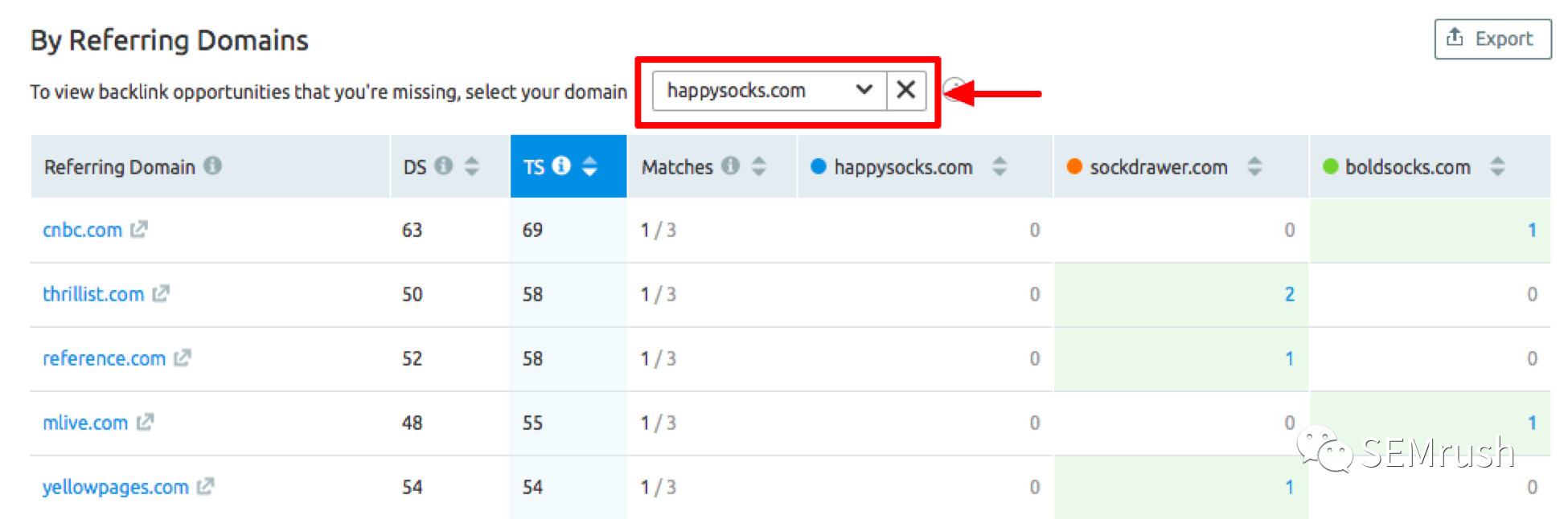This screenshot has width=1568, height=519.
Task: Select Matches 1/3 in yellowpages.com row
Action: coord(659,487)
